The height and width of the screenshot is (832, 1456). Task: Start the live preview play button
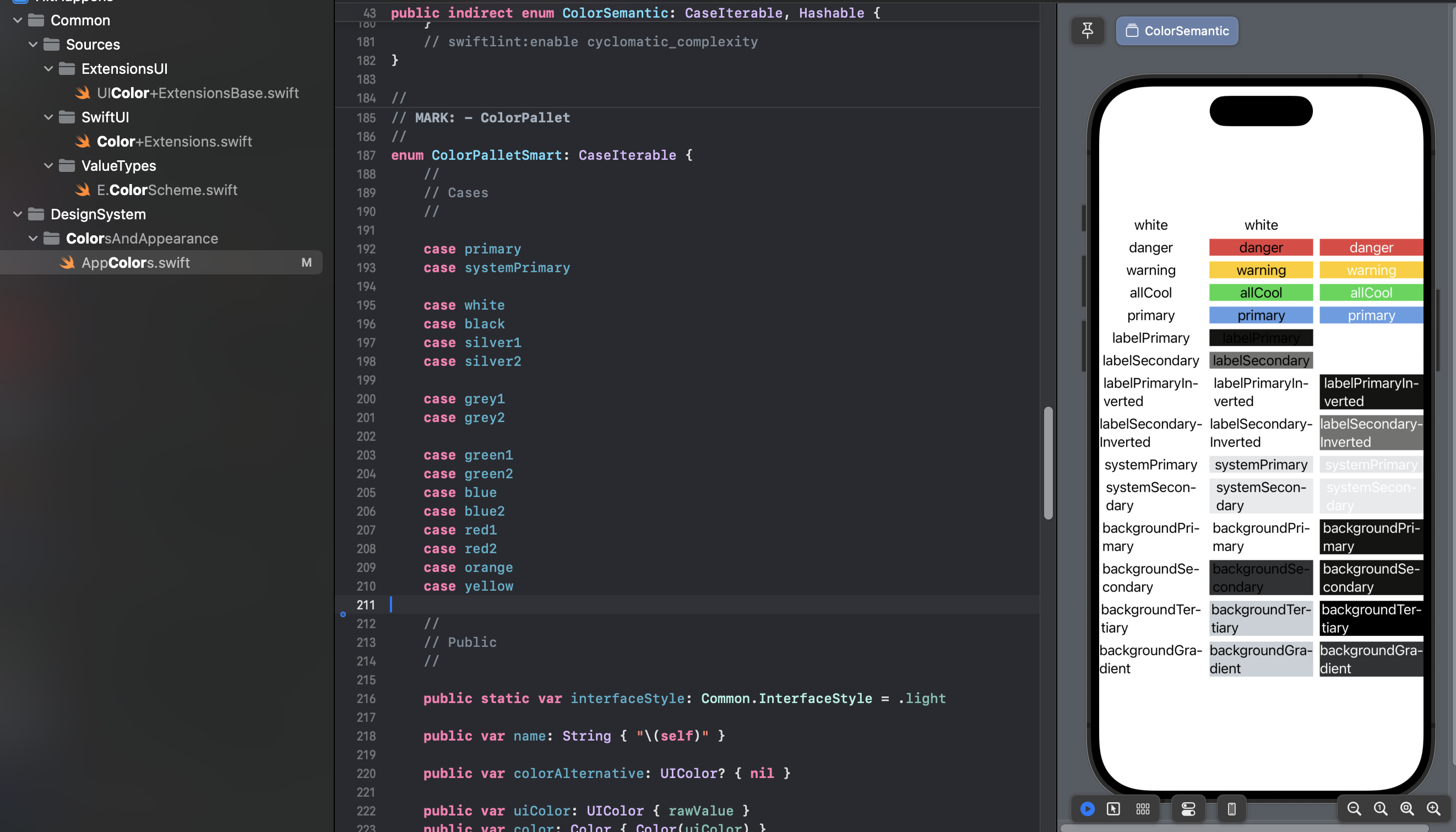1087,808
